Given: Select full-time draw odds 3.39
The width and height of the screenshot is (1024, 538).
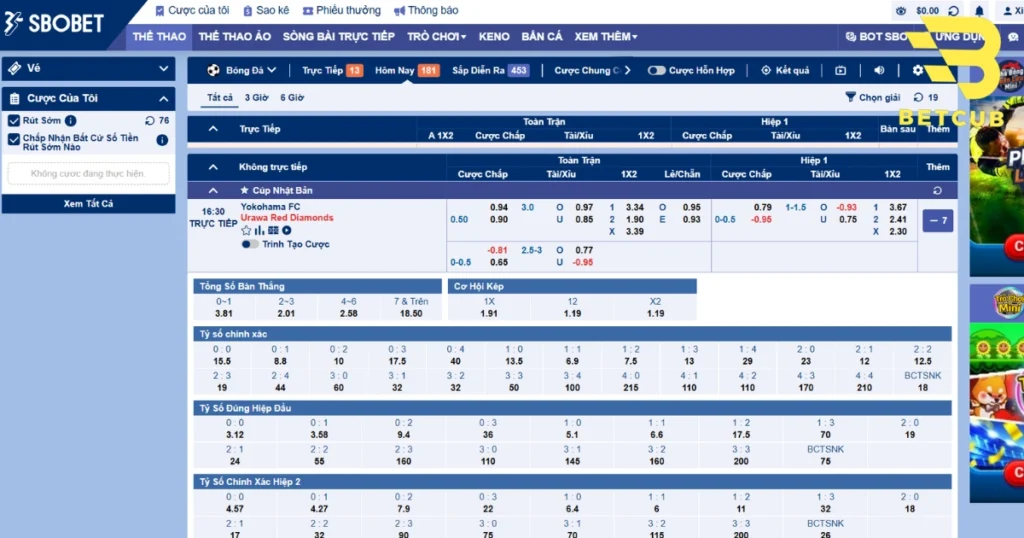Looking at the screenshot, I should (x=634, y=231).
